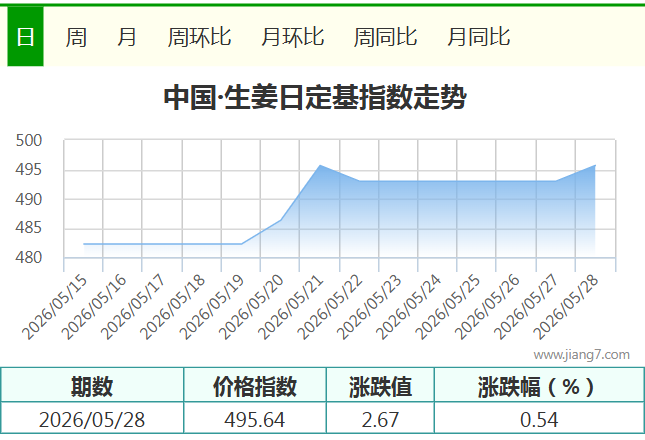Click the 涨跌值 column header
This screenshot has width=645, height=440.
coord(381,386)
